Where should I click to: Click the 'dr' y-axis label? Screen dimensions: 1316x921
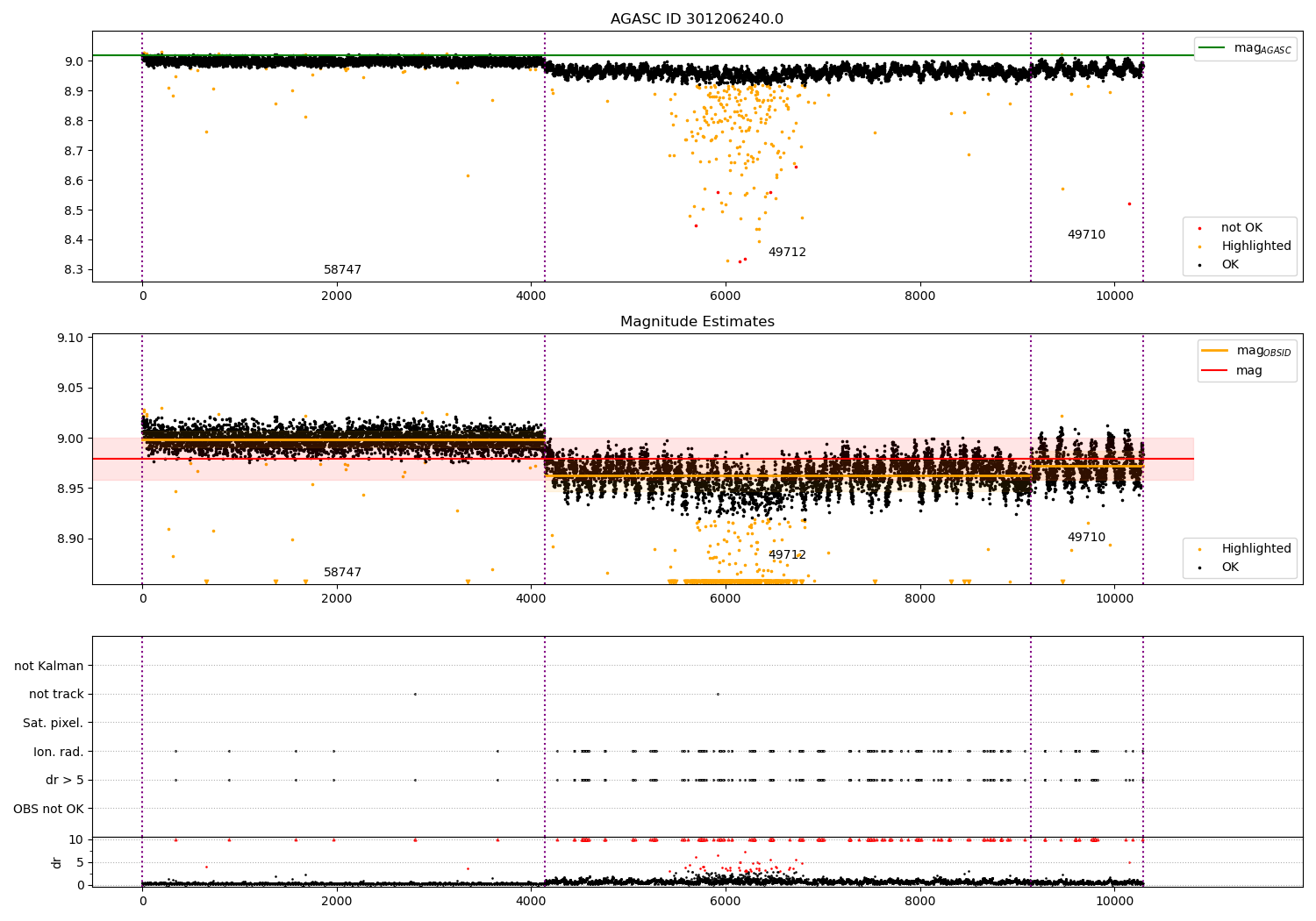click(57, 862)
